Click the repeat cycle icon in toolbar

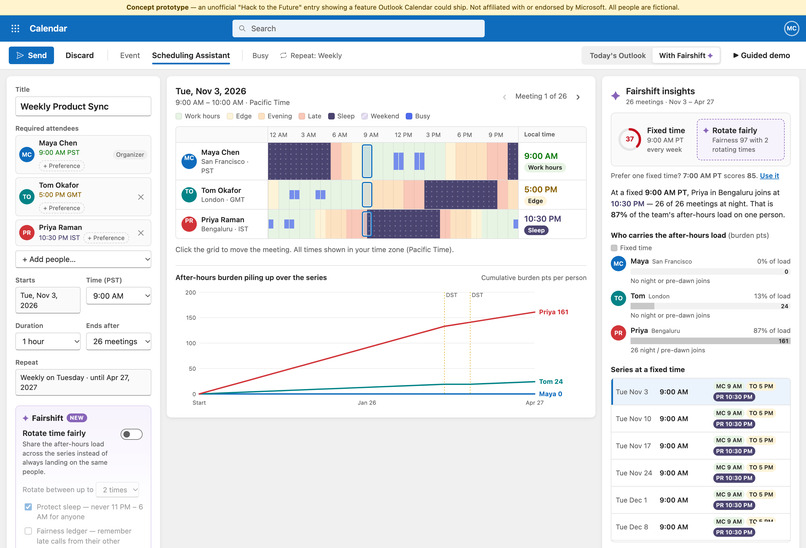click(x=283, y=56)
